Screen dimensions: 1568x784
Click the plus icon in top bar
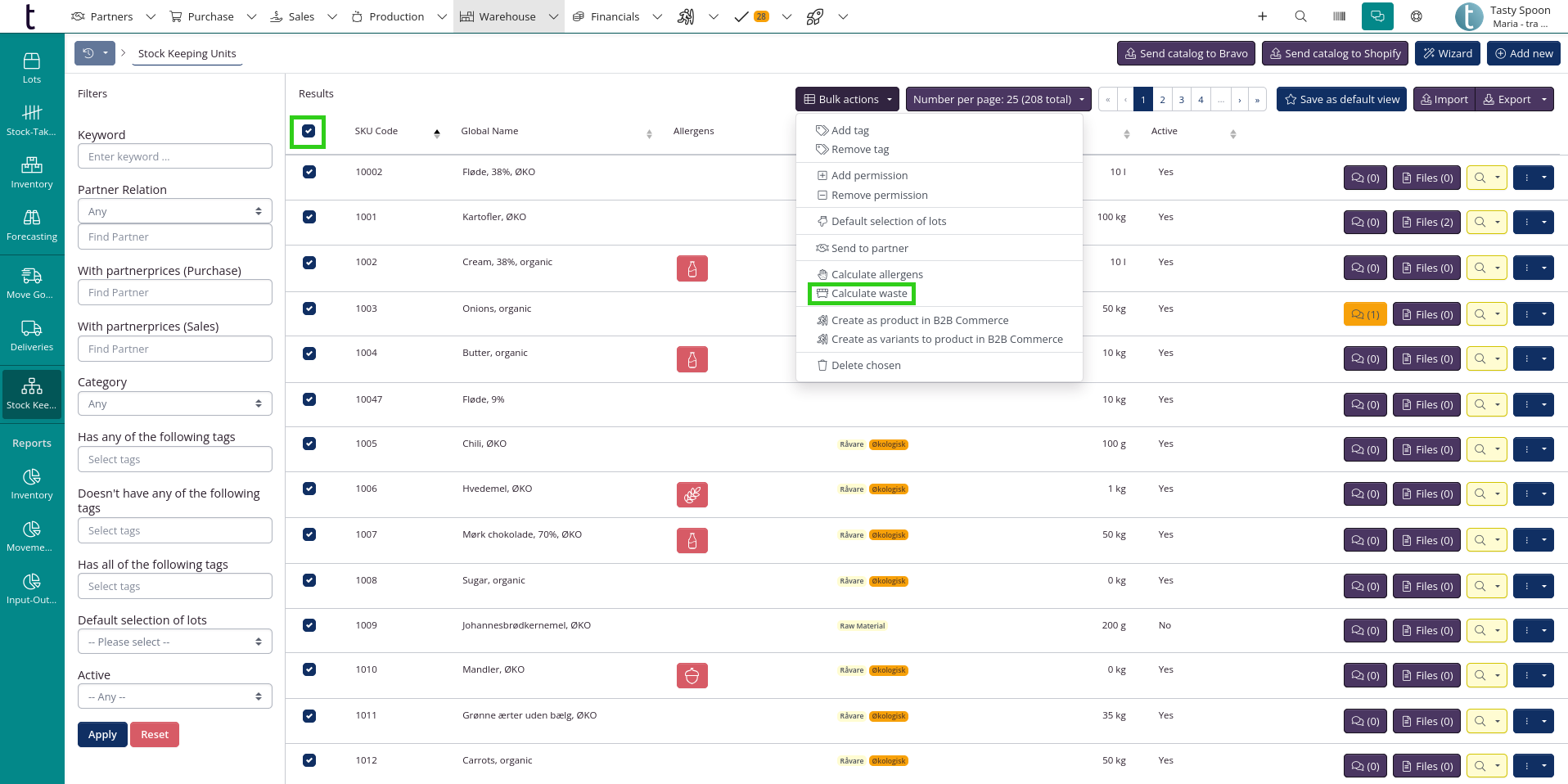coord(1262,16)
